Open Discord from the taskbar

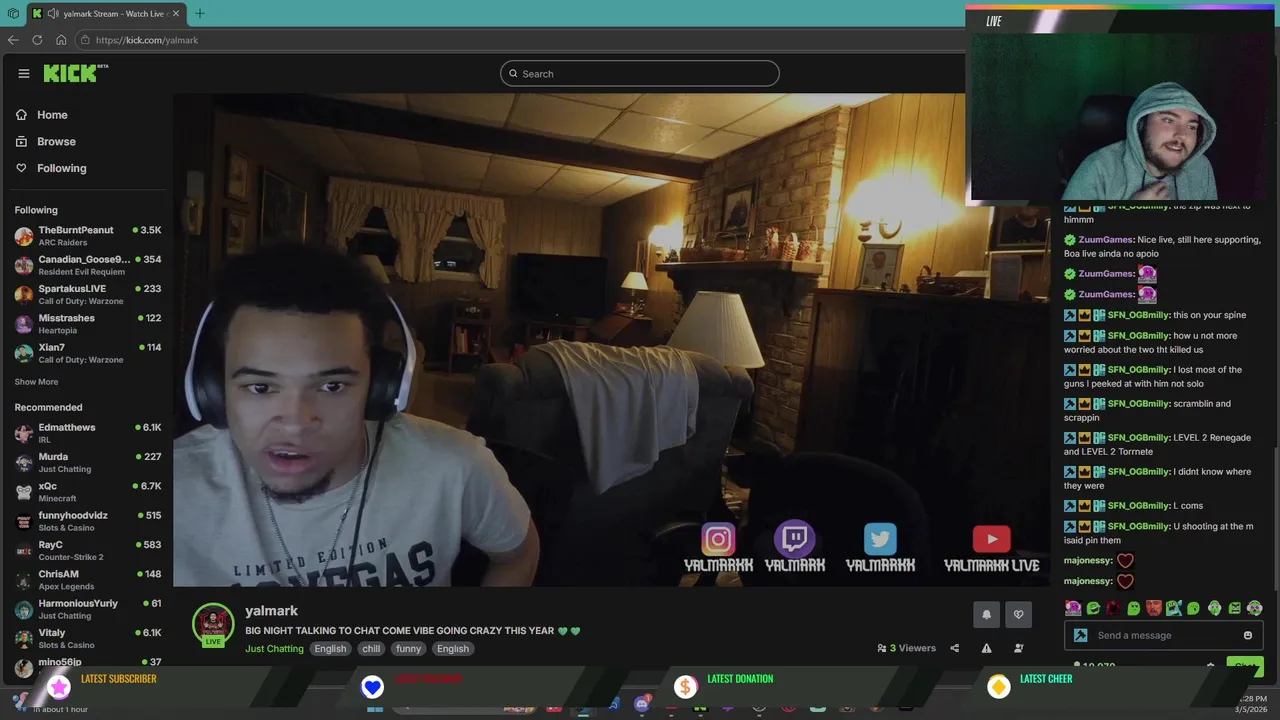(642, 704)
